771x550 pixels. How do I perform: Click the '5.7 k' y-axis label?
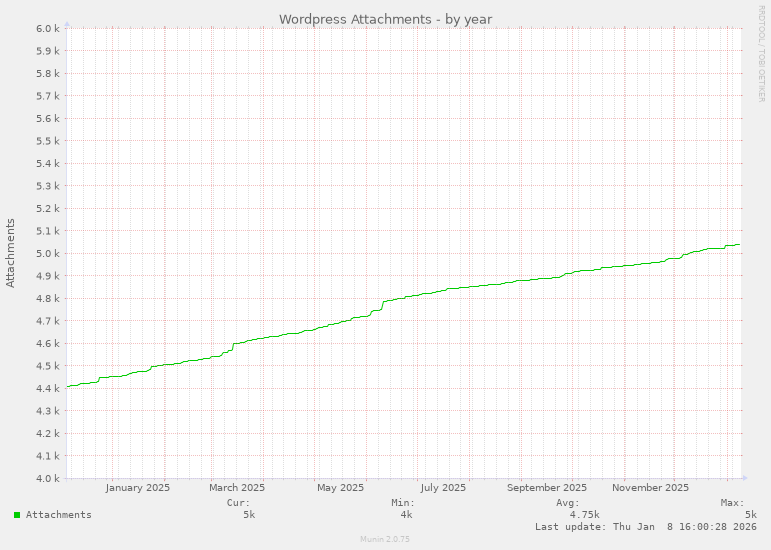coord(48,96)
